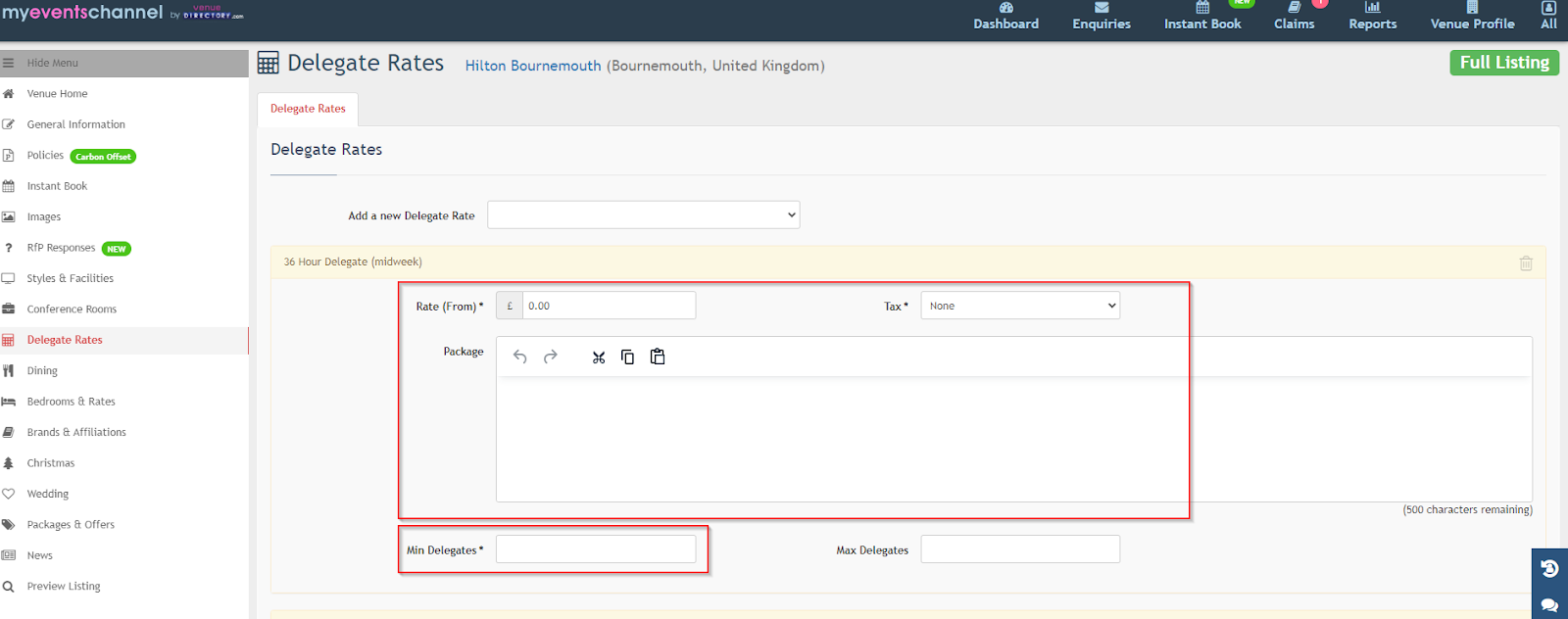Click the Preview Listing text in sidebar

click(64, 587)
